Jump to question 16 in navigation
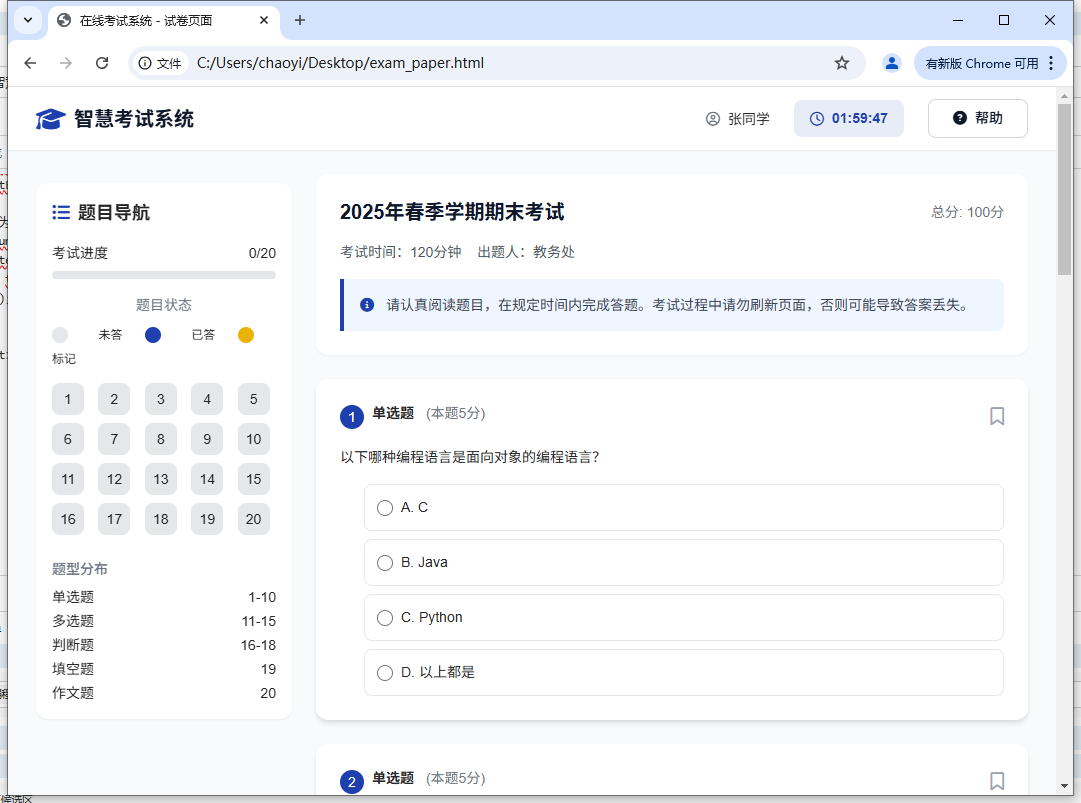 pyautogui.click(x=68, y=519)
